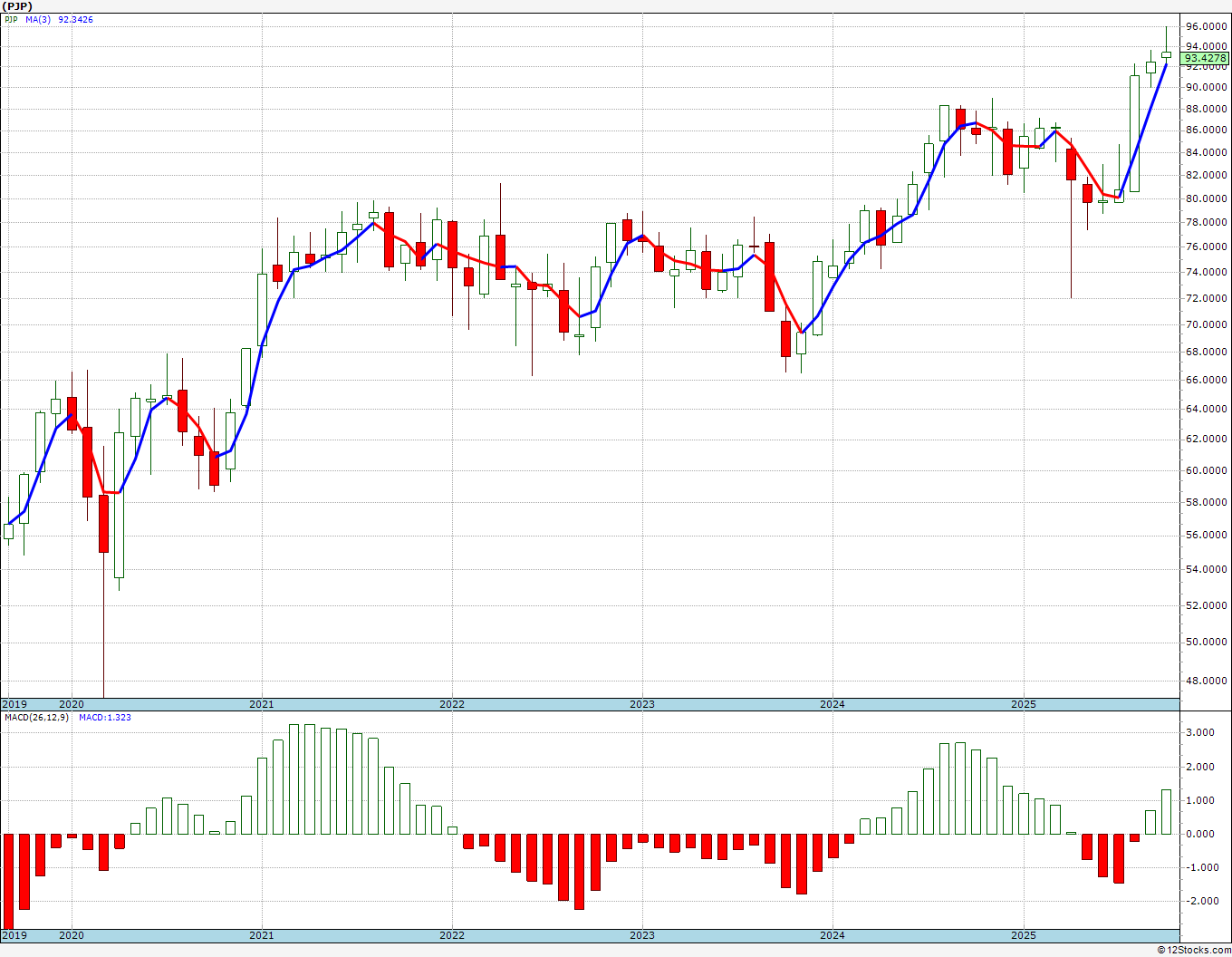Screen dimensions: 1232x957
Task: Click the 90.0000 price axis label
Action: point(1207,88)
